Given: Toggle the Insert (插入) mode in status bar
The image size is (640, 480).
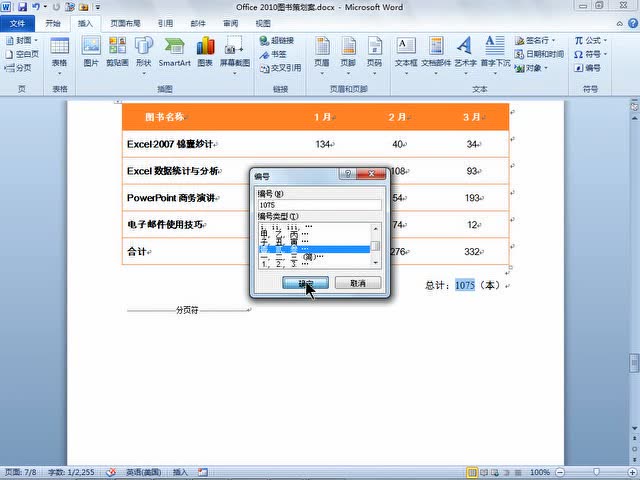Looking at the screenshot, I should (180, 472).
